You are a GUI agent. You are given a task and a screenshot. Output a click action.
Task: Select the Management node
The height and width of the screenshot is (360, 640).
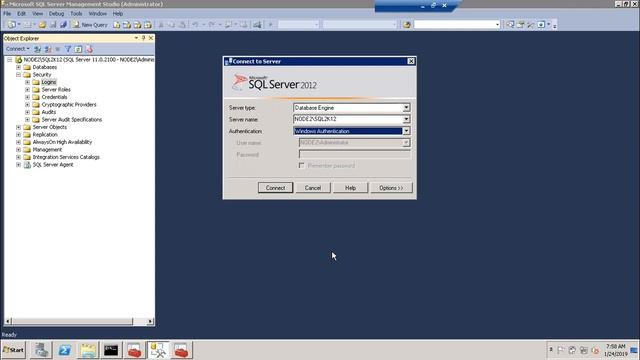47,150
